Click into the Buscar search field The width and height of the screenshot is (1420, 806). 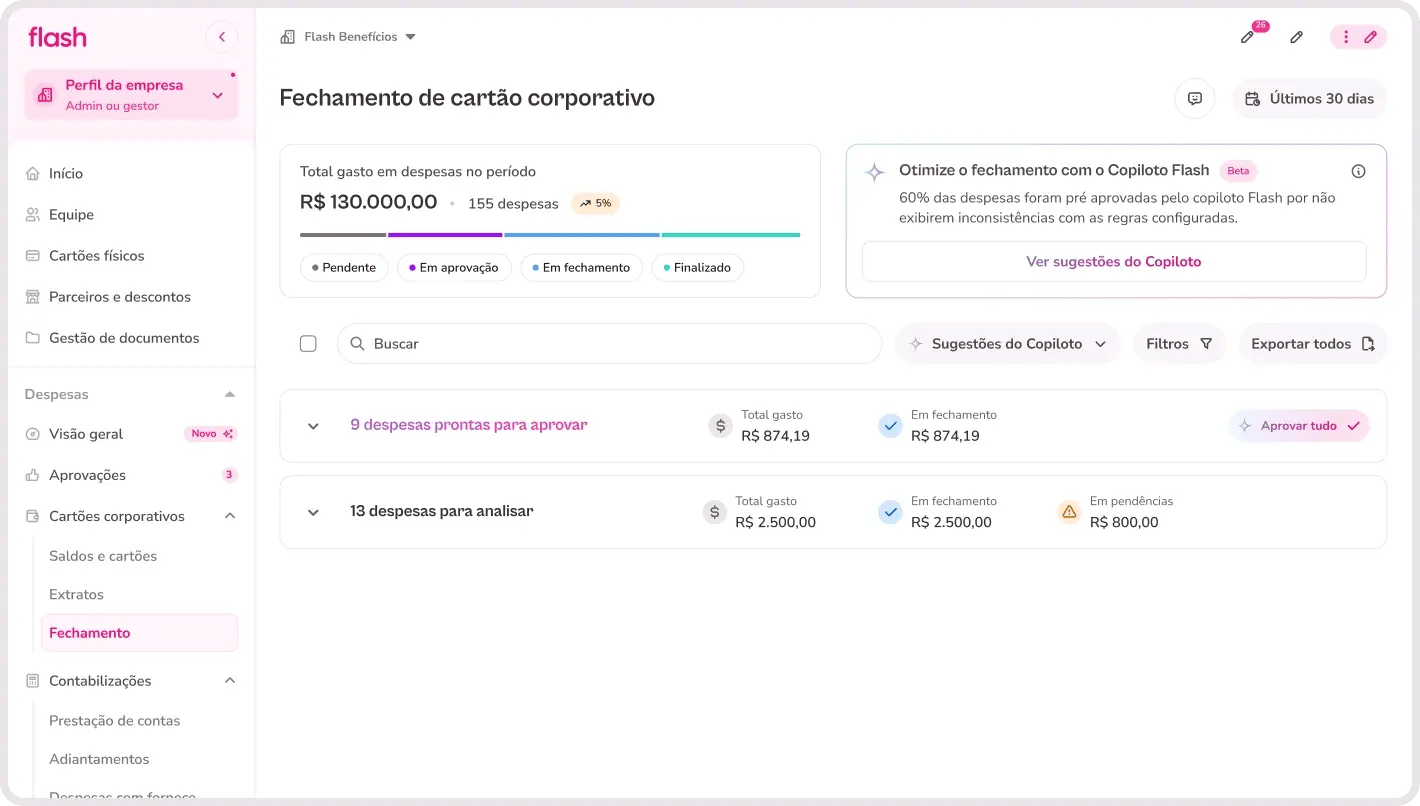(610, 343)
